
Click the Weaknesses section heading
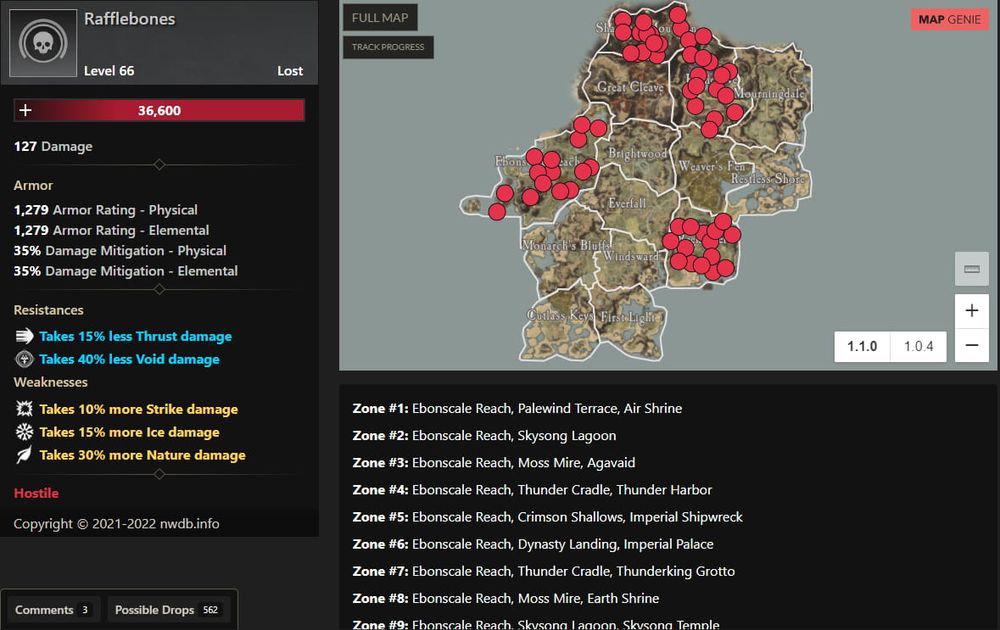click(50, 382)
